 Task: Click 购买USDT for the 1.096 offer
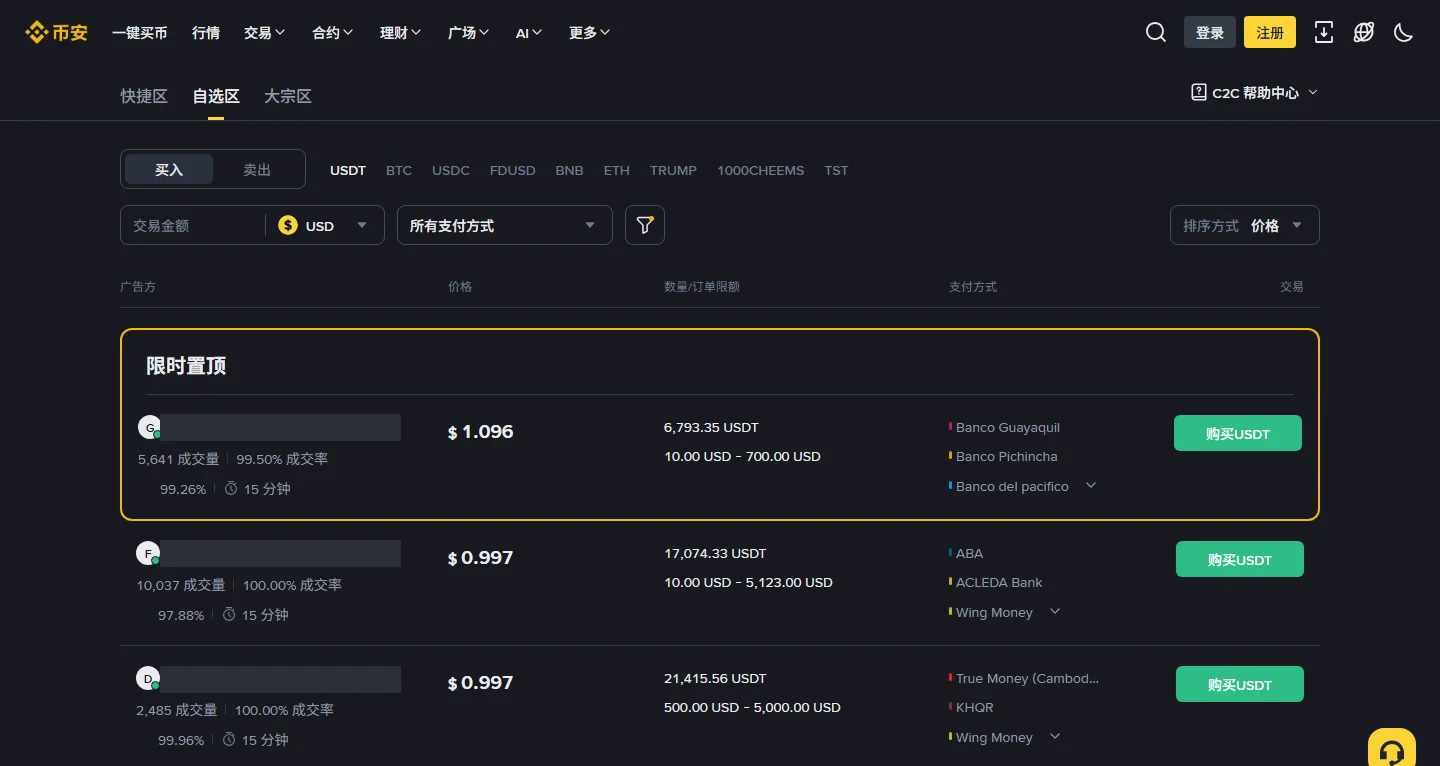[1238, 433]
